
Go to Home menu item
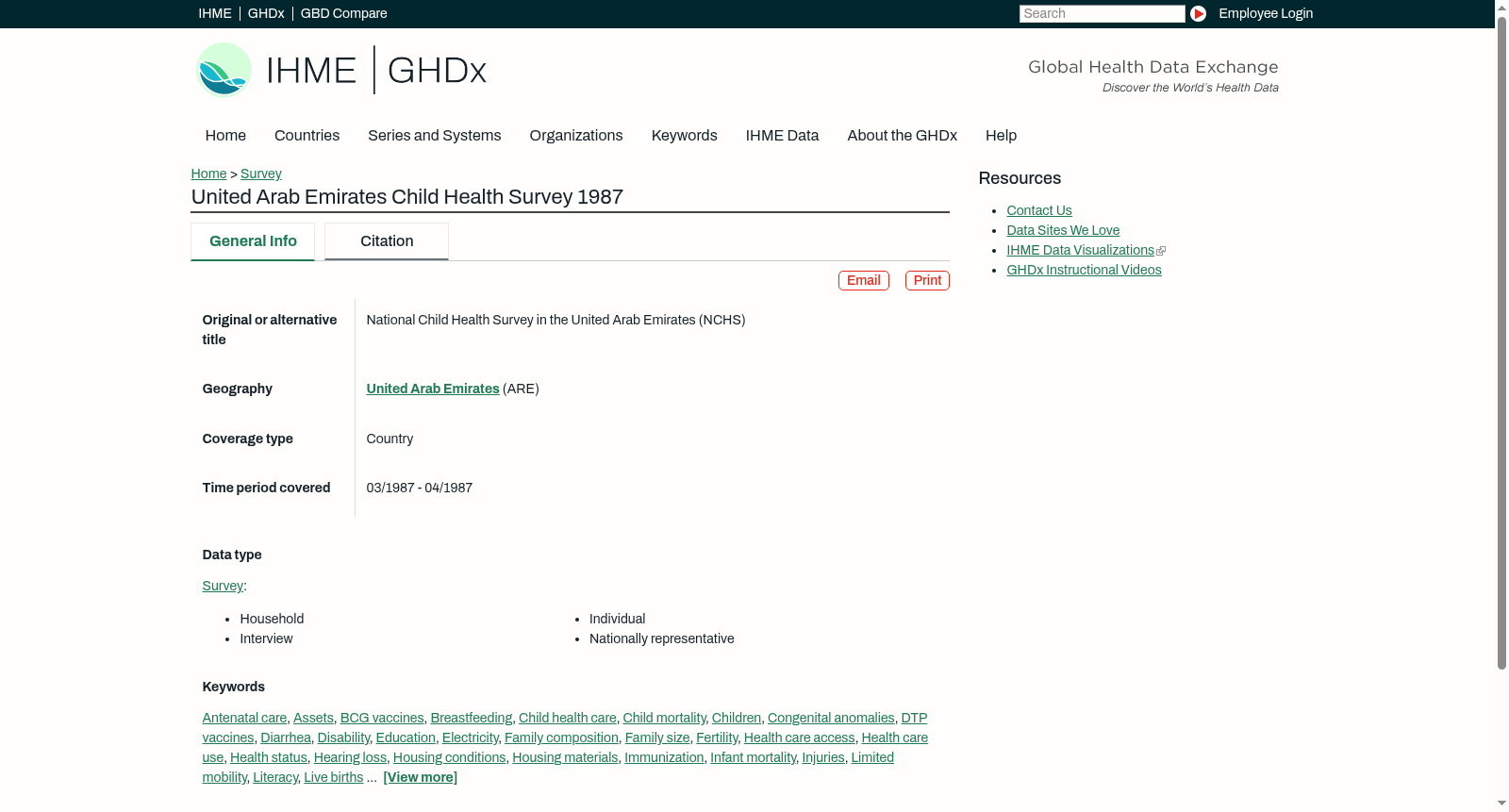[225, 136]
